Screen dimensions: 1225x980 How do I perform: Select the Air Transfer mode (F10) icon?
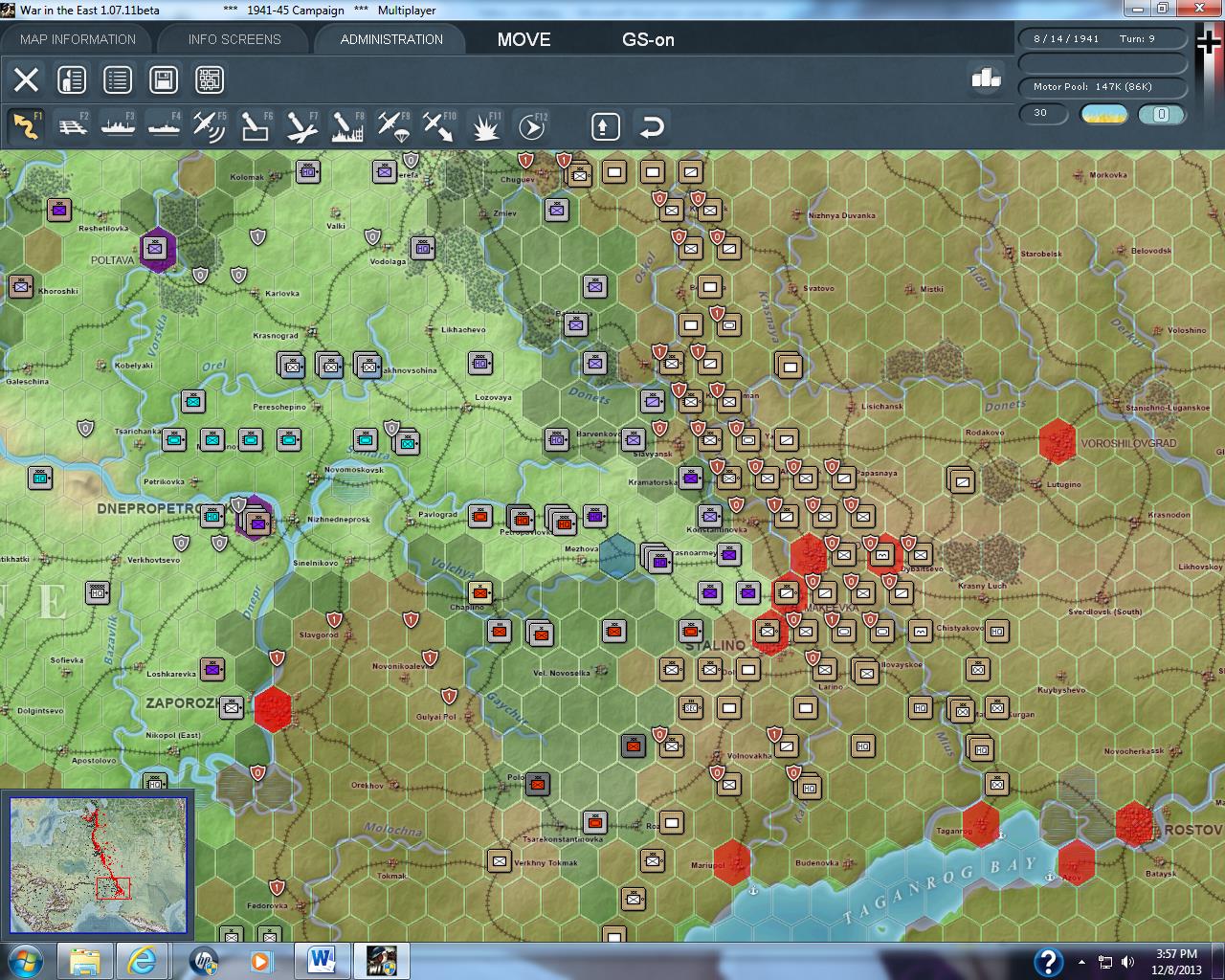point(439,126)
